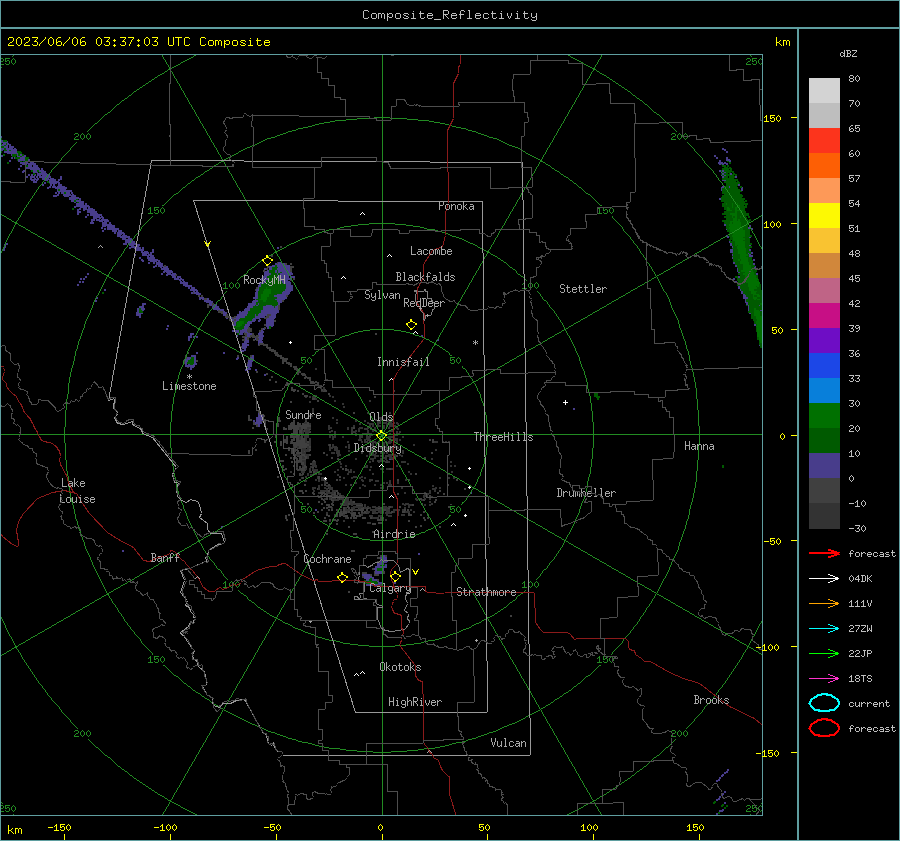Select the Cochrane town label
This screenshot has height=841, width=900.
327,559
